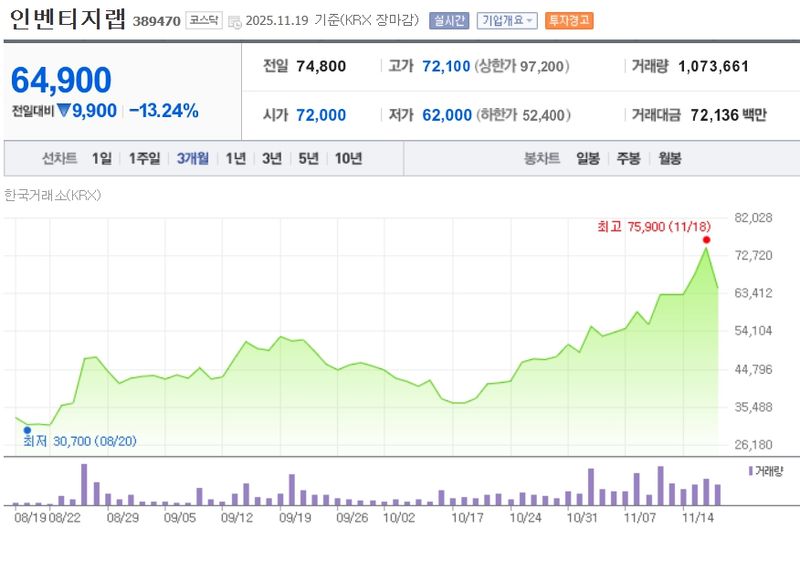Expand the 기업개요 dropdown

coord(507,20)
